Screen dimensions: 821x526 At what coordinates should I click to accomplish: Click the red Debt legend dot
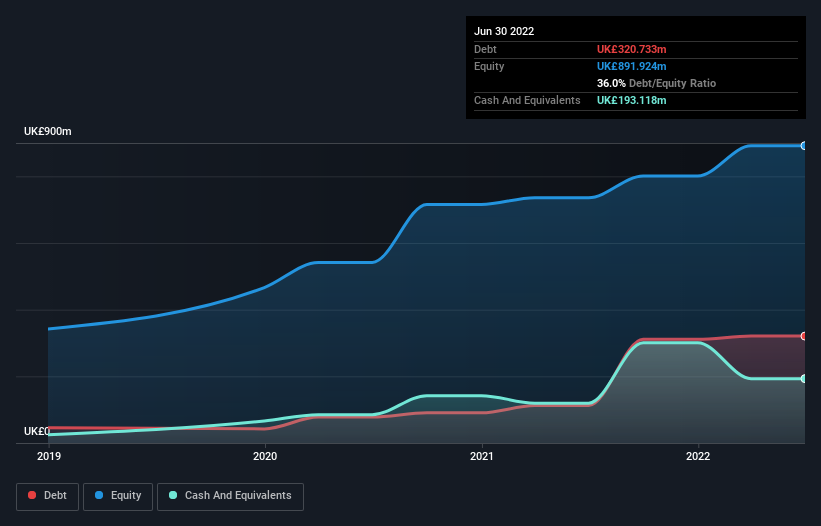(32, 495)
